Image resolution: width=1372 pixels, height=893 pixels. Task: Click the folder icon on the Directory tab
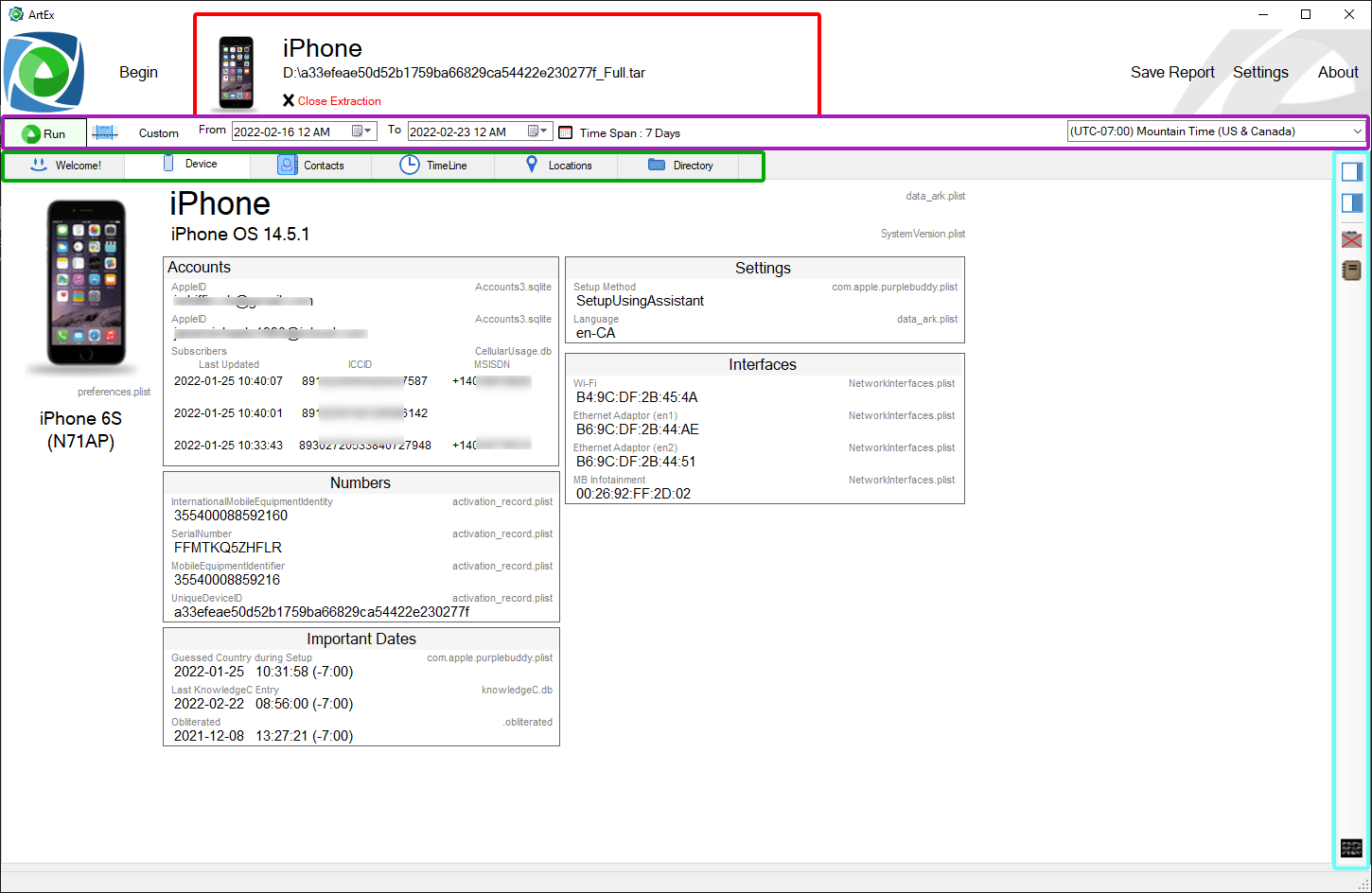click(657, 165)
